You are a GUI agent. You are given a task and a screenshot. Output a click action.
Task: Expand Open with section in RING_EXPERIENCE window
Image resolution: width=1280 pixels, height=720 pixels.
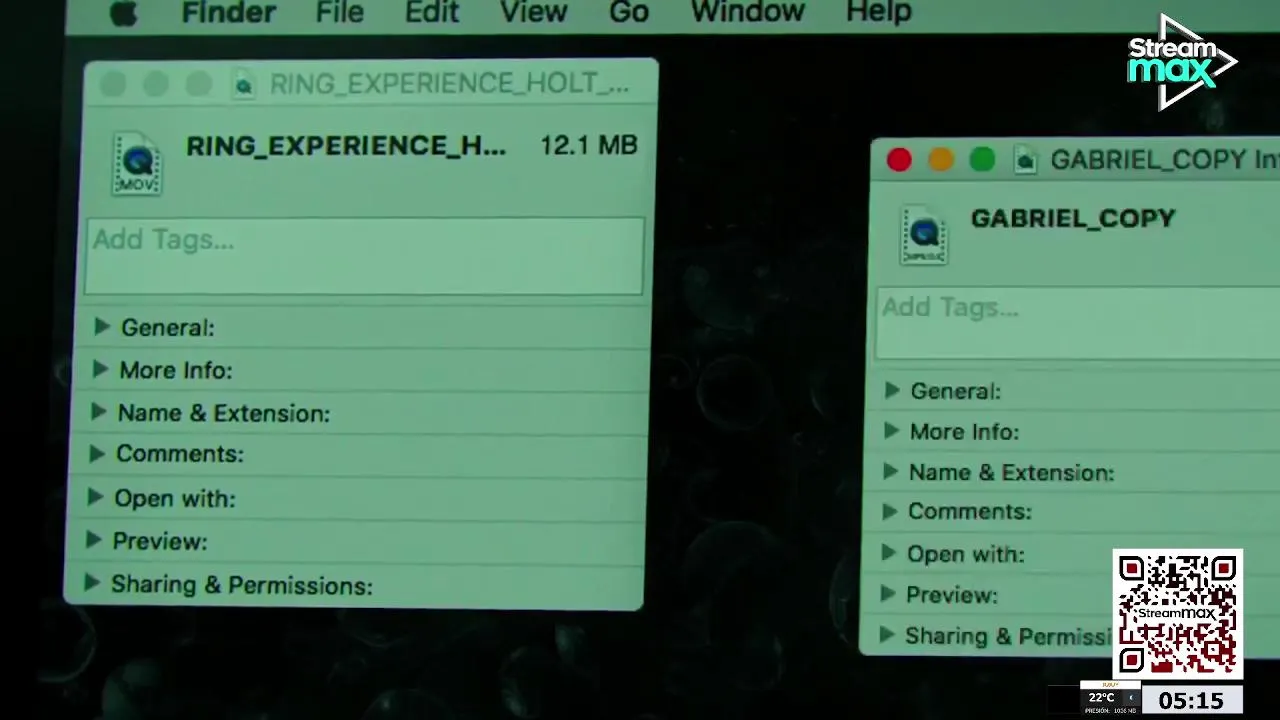point(95,497)
